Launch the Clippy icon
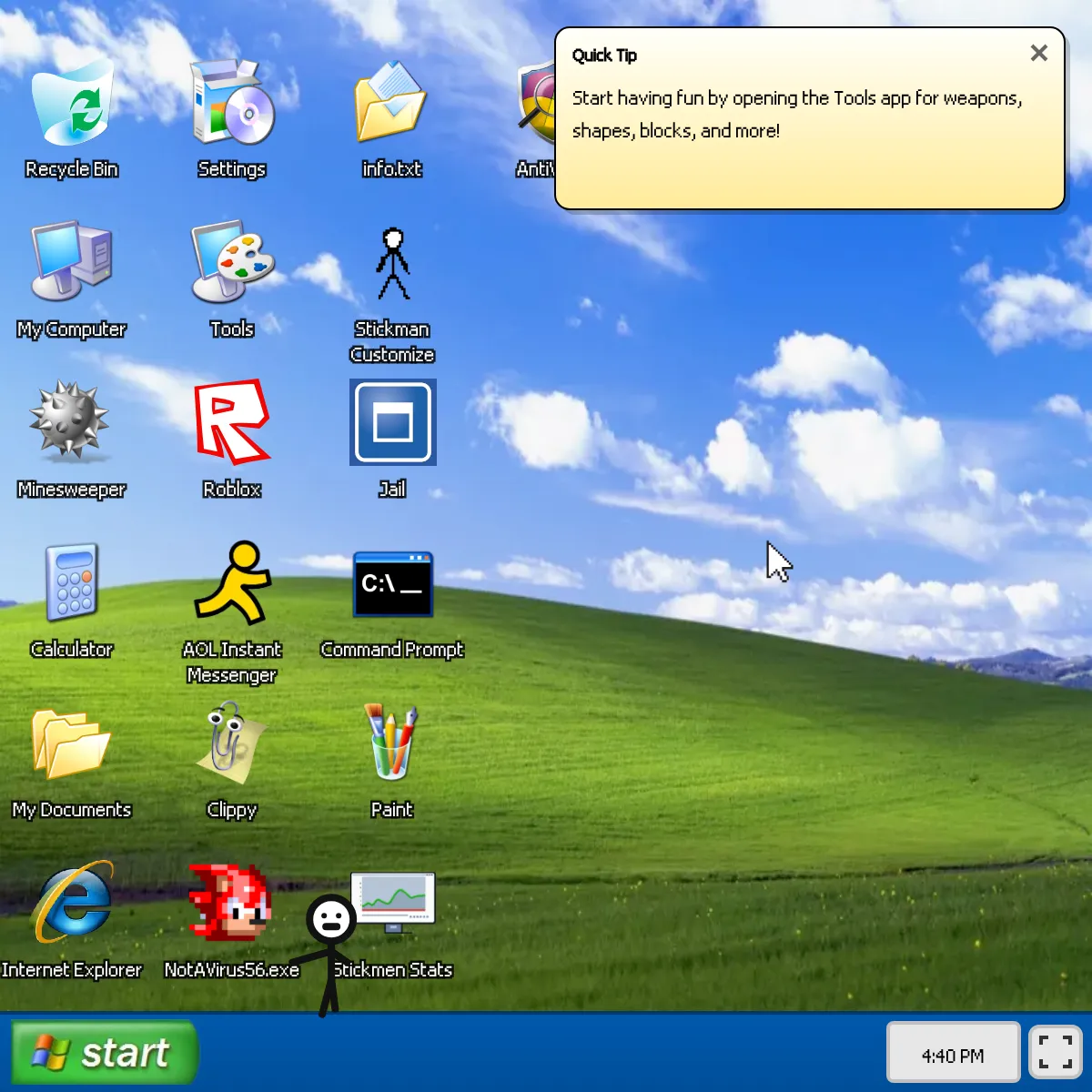1092x1092 pixels. point(231,743)
